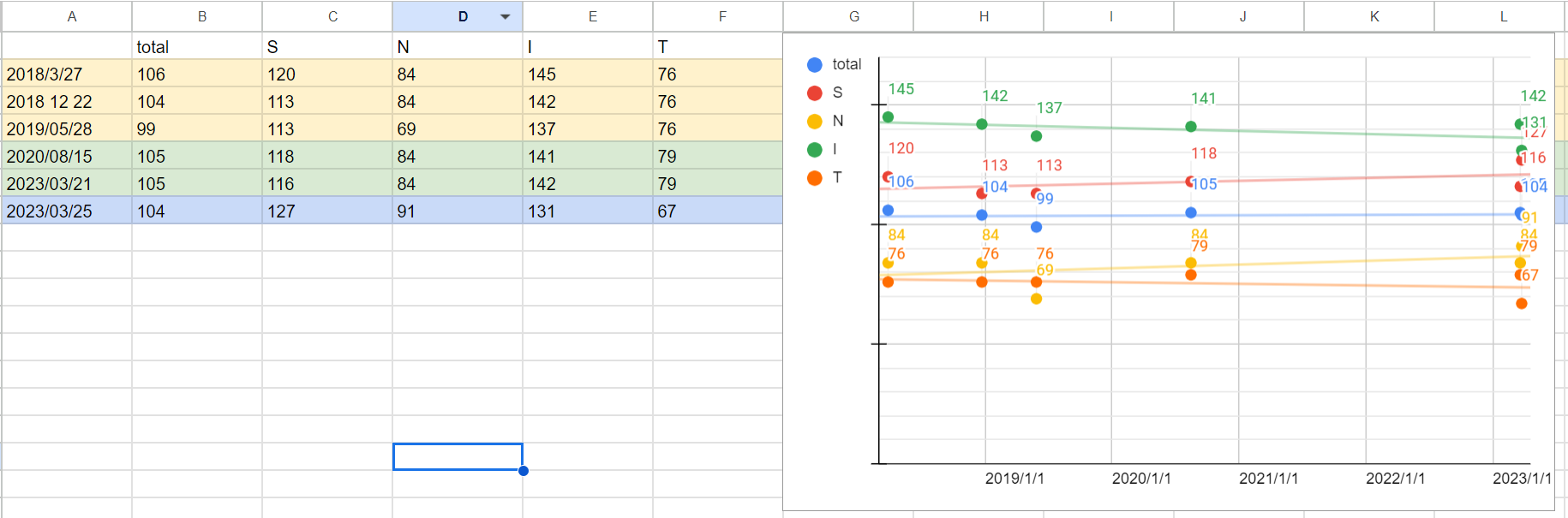Click the 2021/1/1 axis label on chart
Image resolution: width=1568 pixels, height=518 pixels.
coord(1268,479)
